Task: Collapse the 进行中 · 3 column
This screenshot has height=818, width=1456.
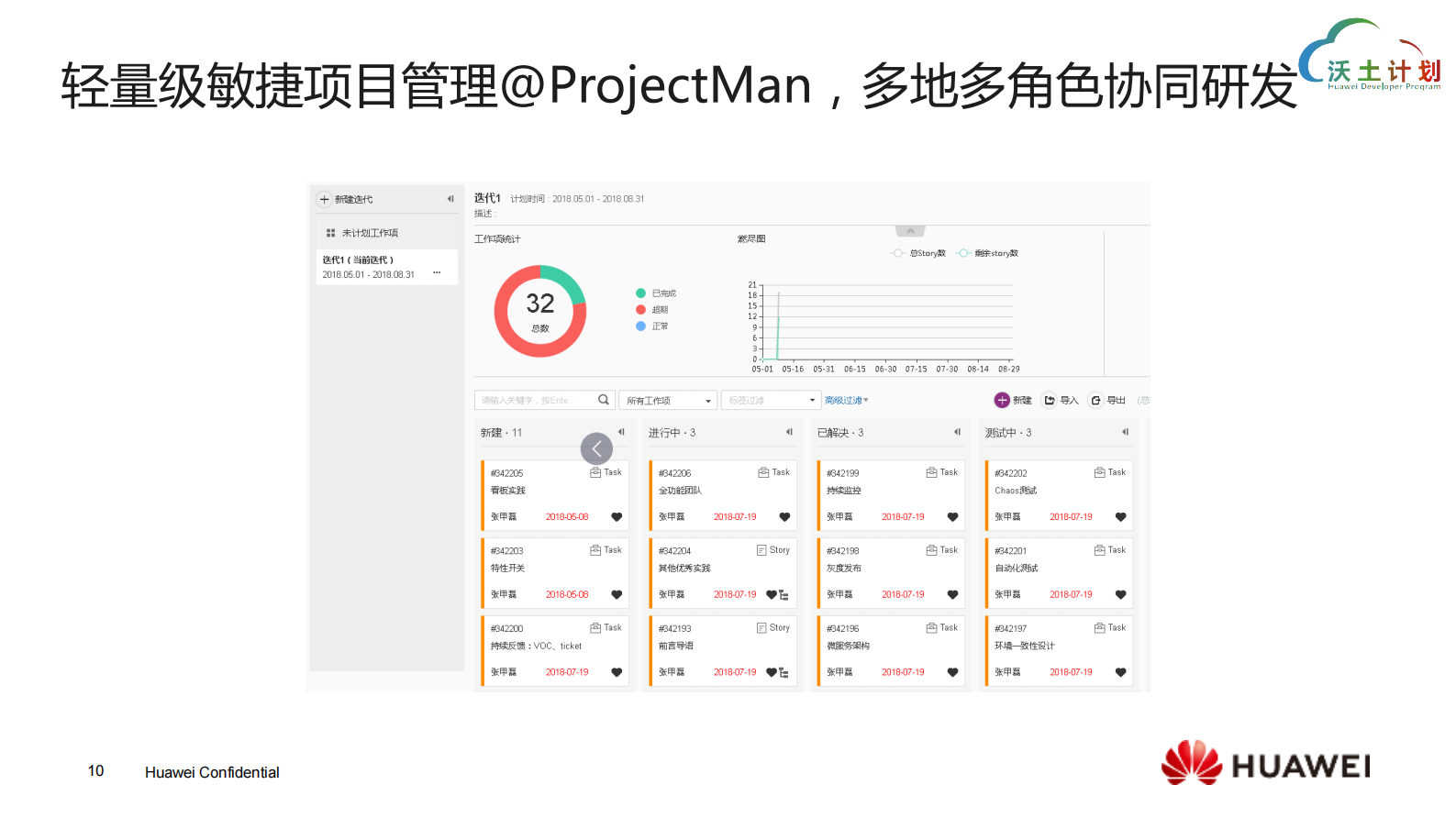Action: click(x=789, y=432)
